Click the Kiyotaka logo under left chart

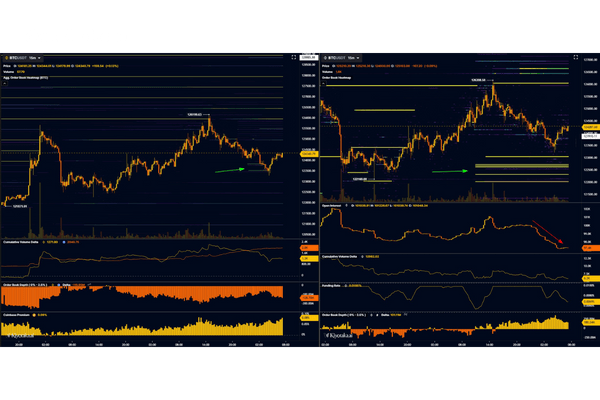tap(20, 336)
